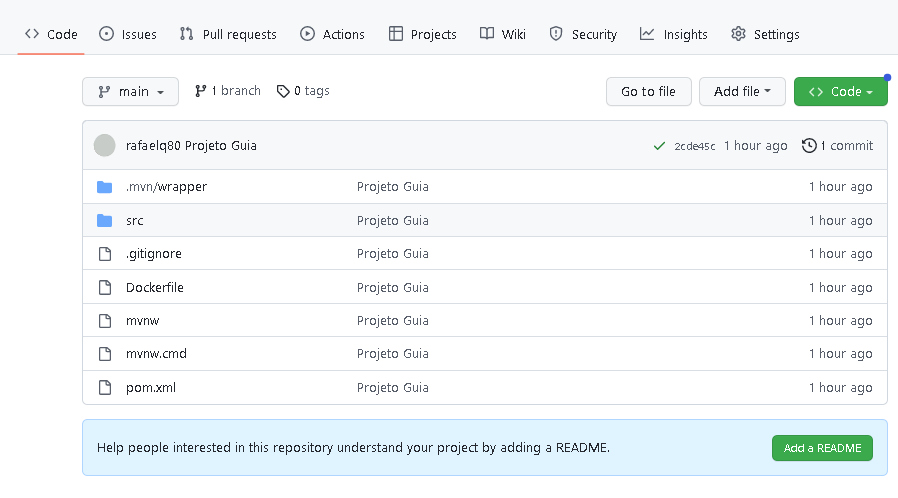Click the folder icon next to src
The image size is (898, 498).
(x=105, y=220)
